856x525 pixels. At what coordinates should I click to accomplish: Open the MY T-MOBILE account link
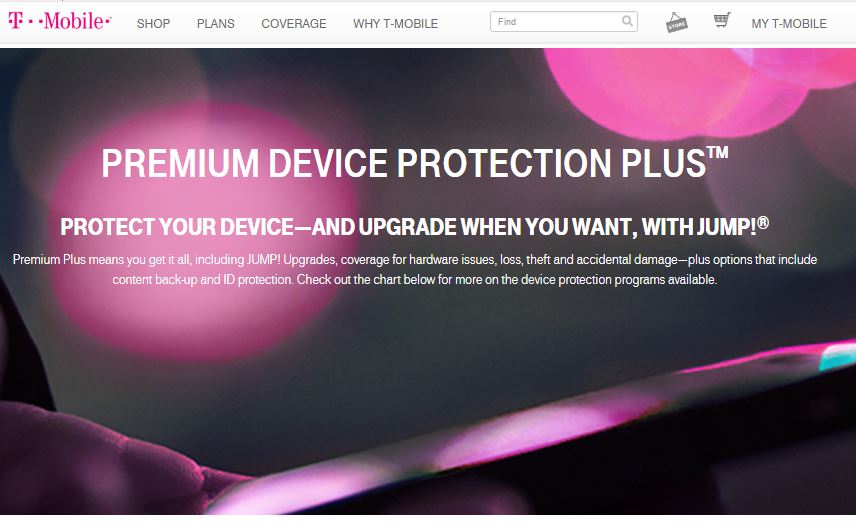789,23
